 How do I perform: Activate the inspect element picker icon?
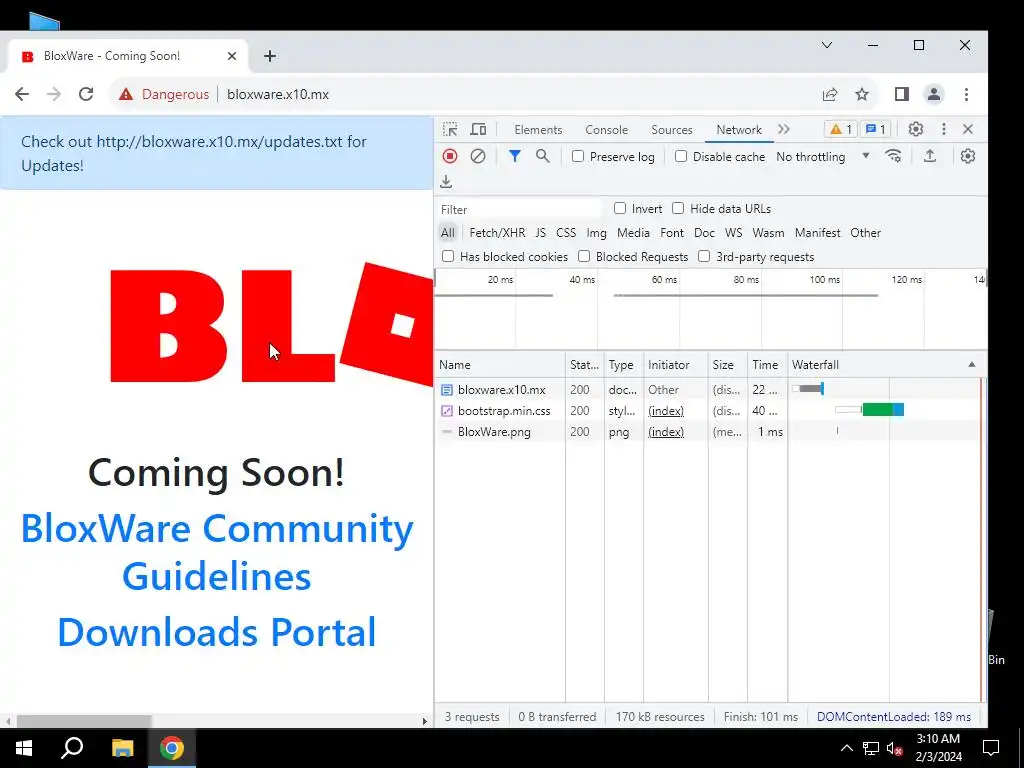click(x=450, y=129)
